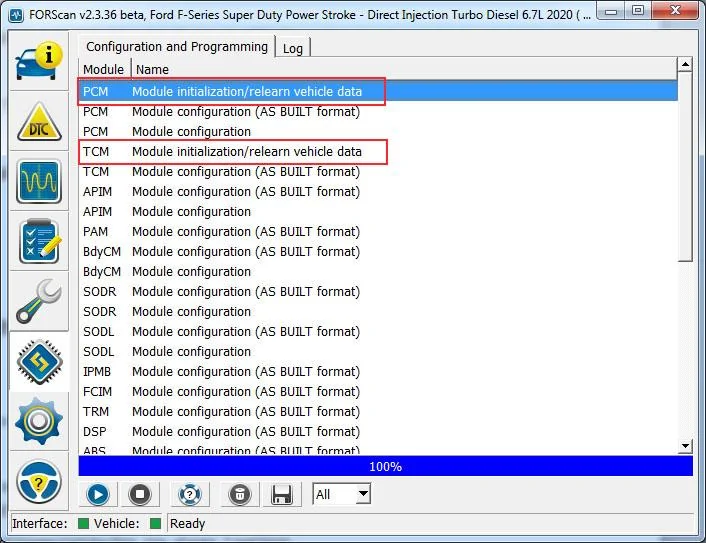The width and height of the screenshot is (706, 543).
Task: Open the oscilloscope dashboard section
Action: pyautogui.click(x=39, y=181)
